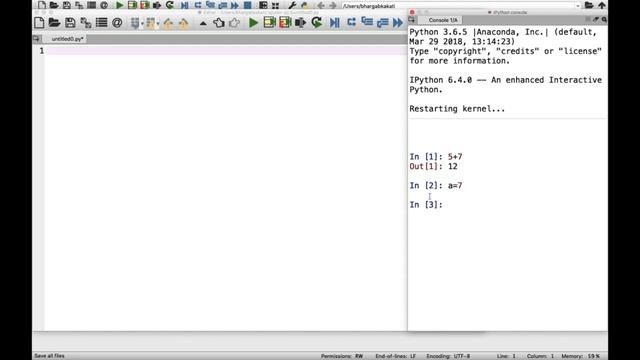The height and width of the screenshot is (360, 640).
Task: Click "Python 3.6.5 |Anaconda, Inc.|" banner line
Action: point(479,32)
